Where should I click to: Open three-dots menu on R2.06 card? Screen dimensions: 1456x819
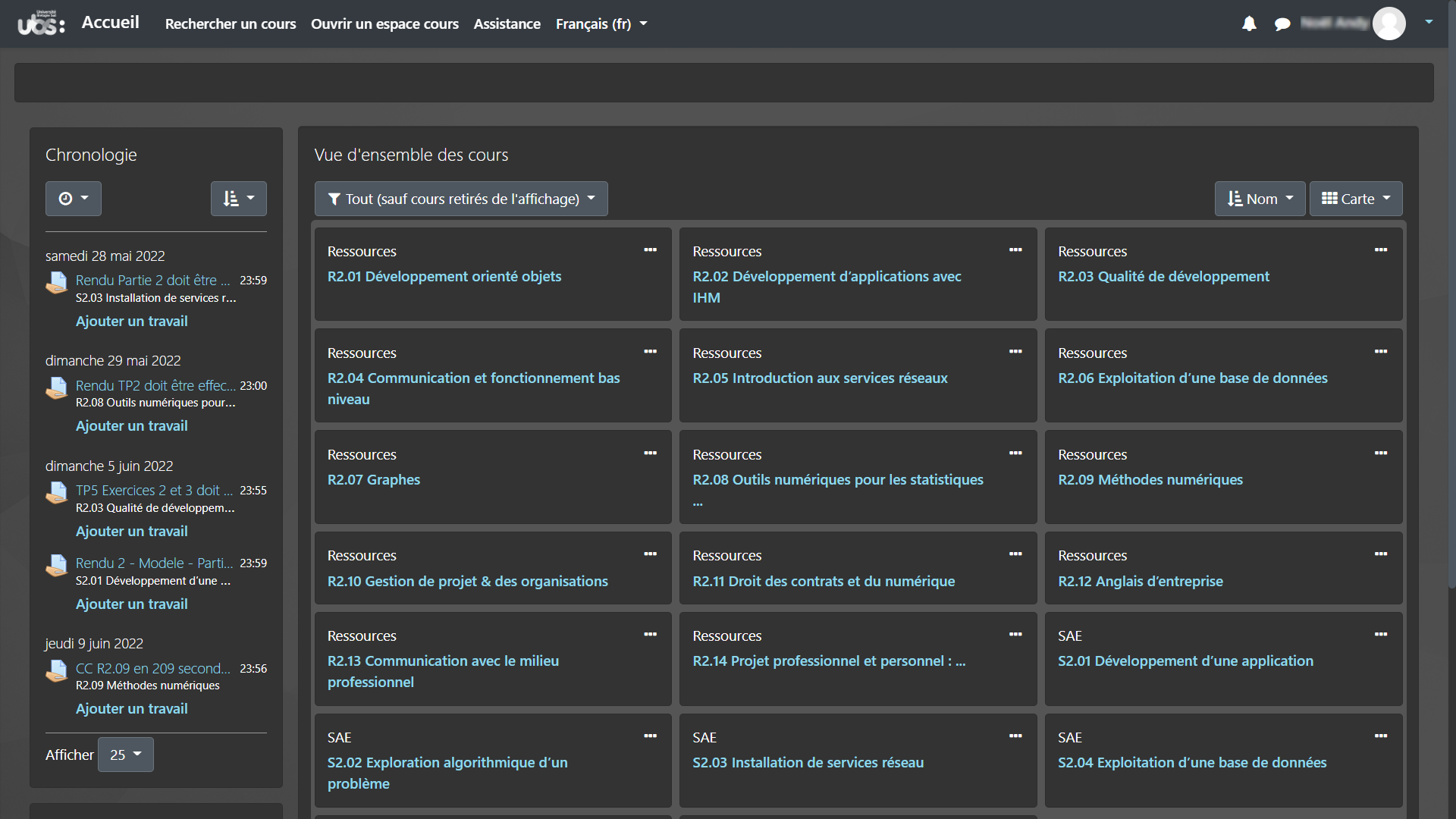point(1380,352)
